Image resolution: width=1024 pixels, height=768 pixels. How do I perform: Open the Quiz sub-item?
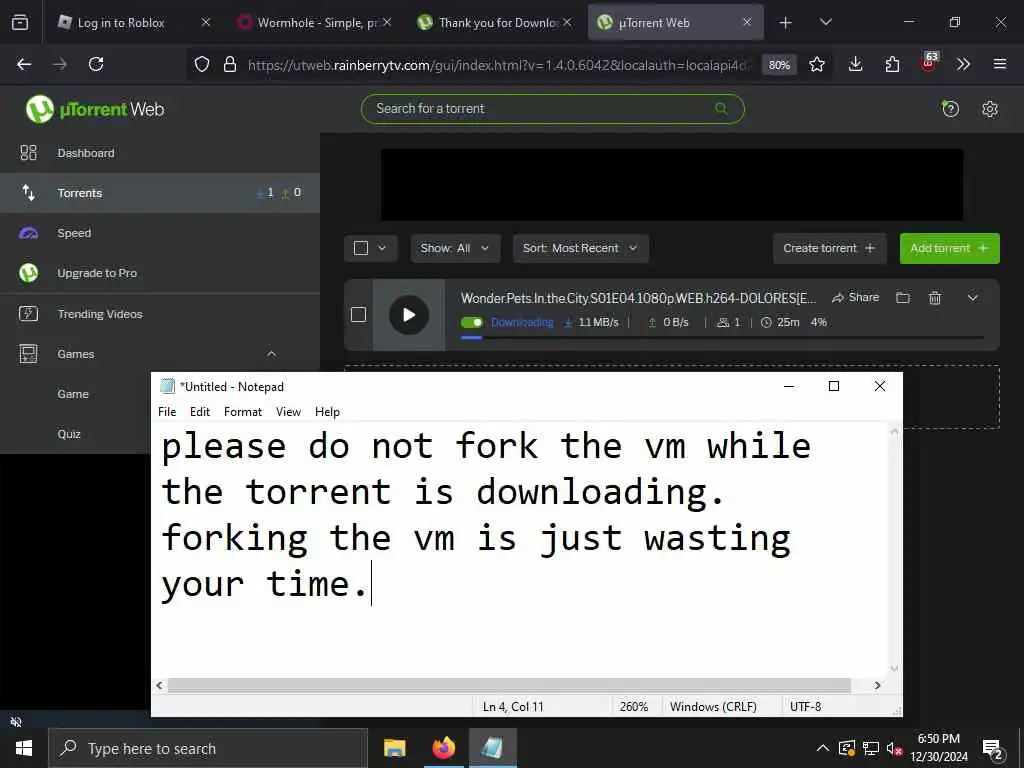pos(69,434)
